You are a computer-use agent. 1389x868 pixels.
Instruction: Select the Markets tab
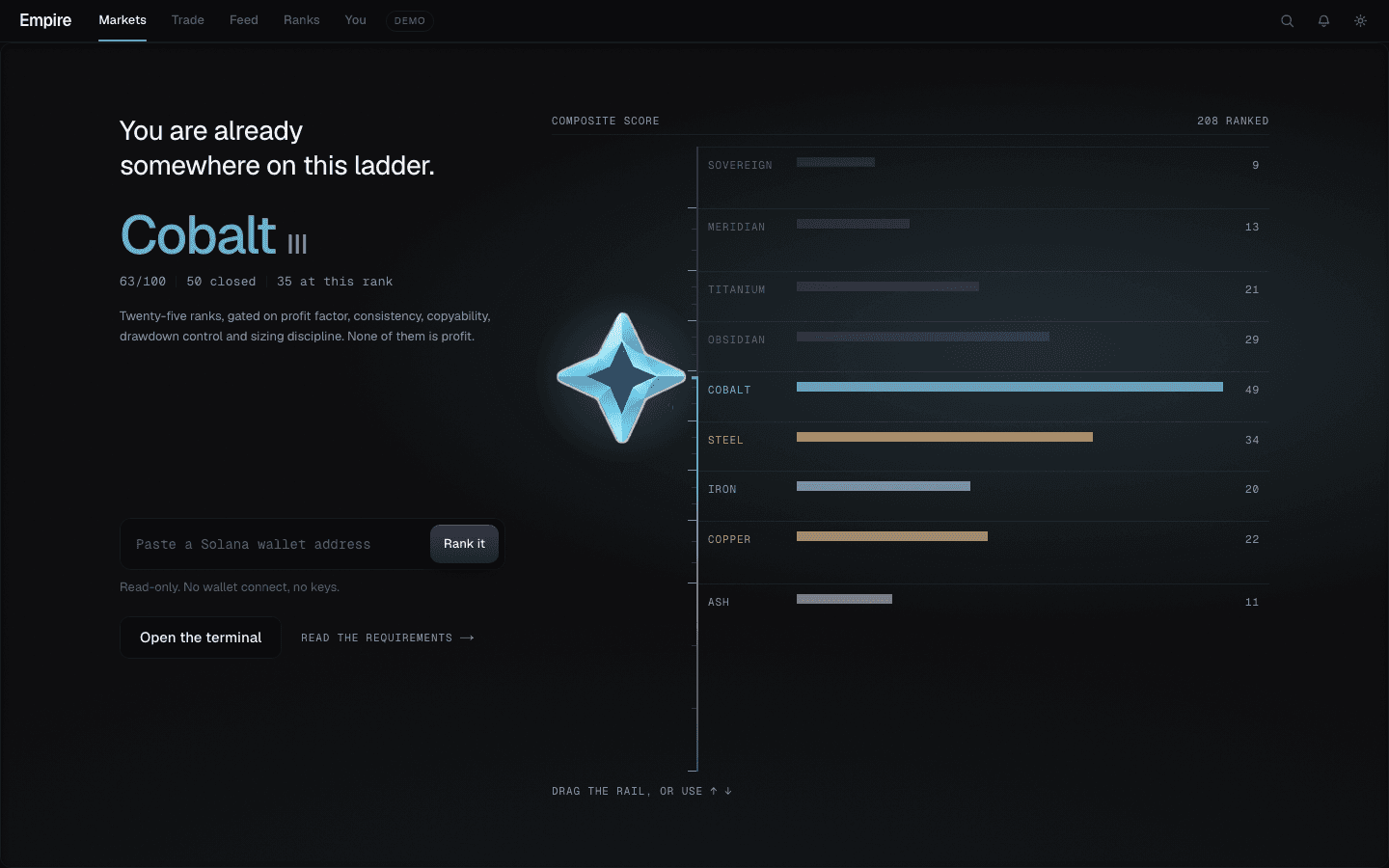click(x=123, y=20)
